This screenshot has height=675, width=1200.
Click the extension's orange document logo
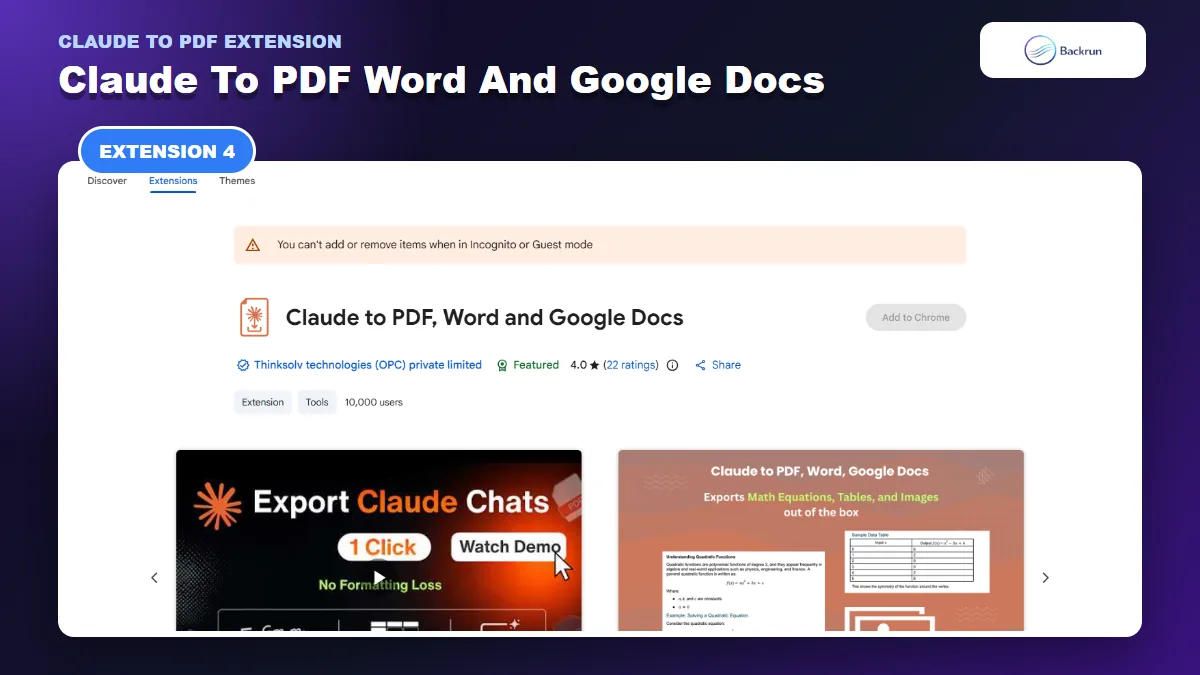(254, 317)
